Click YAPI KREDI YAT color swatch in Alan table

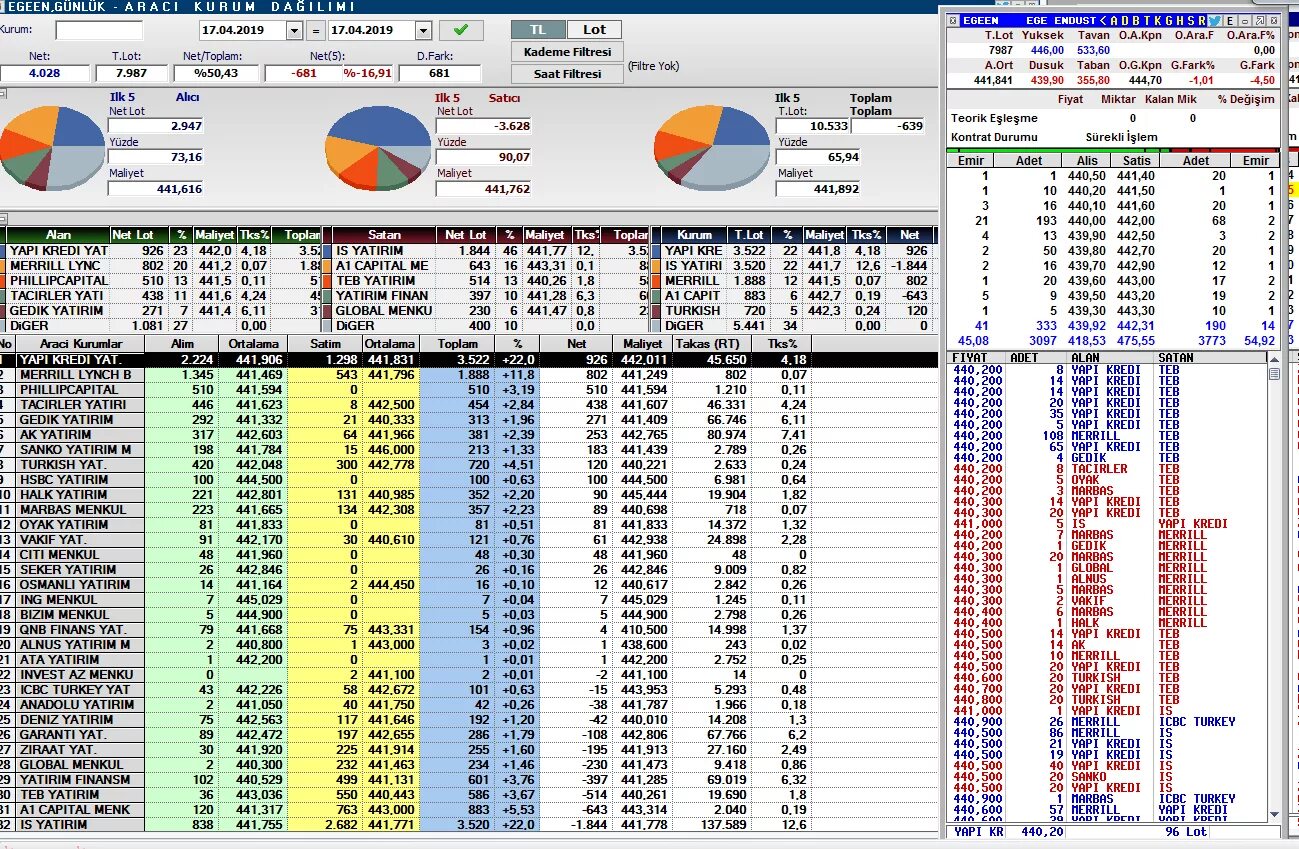click(x=3, y=250)
